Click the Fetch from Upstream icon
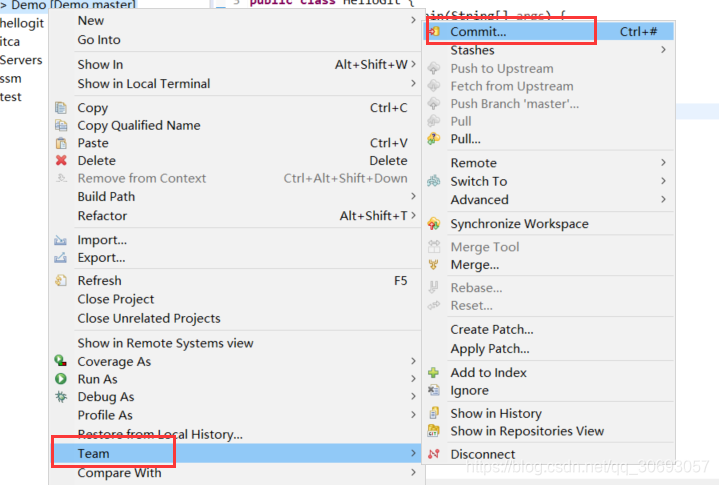 pyautogui.click(x=434, y=86)
